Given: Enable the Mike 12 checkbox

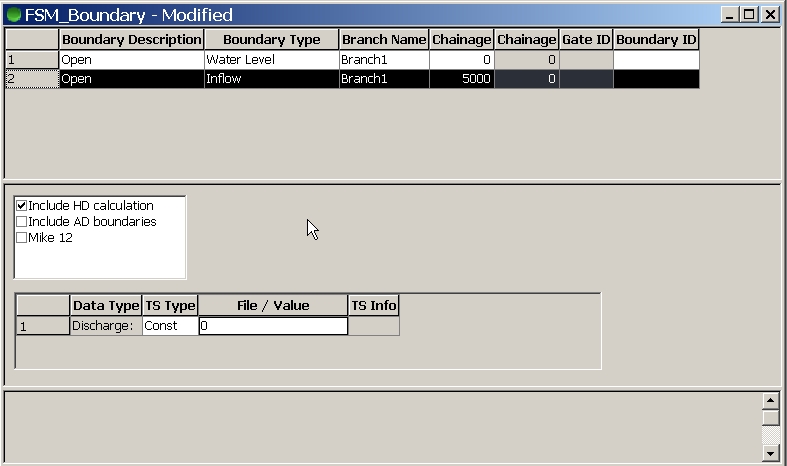Looking at the screenshot, I should click(x=22, y=238).
